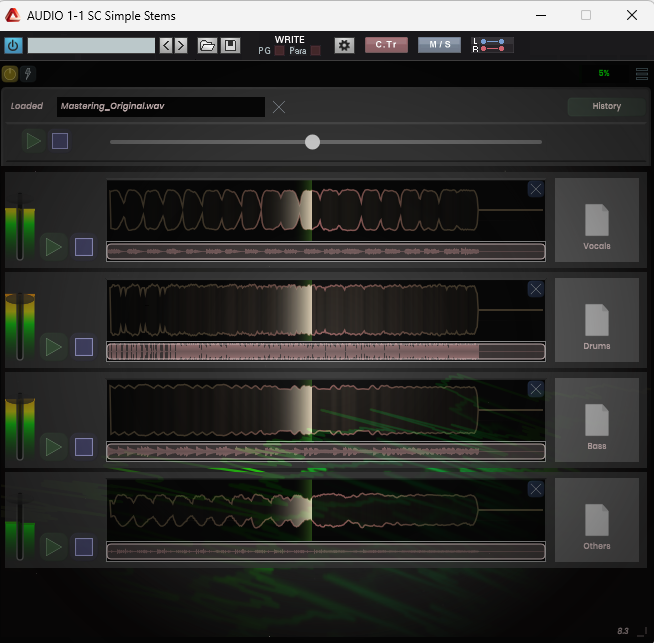
Task: Adjust the Drums level fader
Action: tap(20, 327)
